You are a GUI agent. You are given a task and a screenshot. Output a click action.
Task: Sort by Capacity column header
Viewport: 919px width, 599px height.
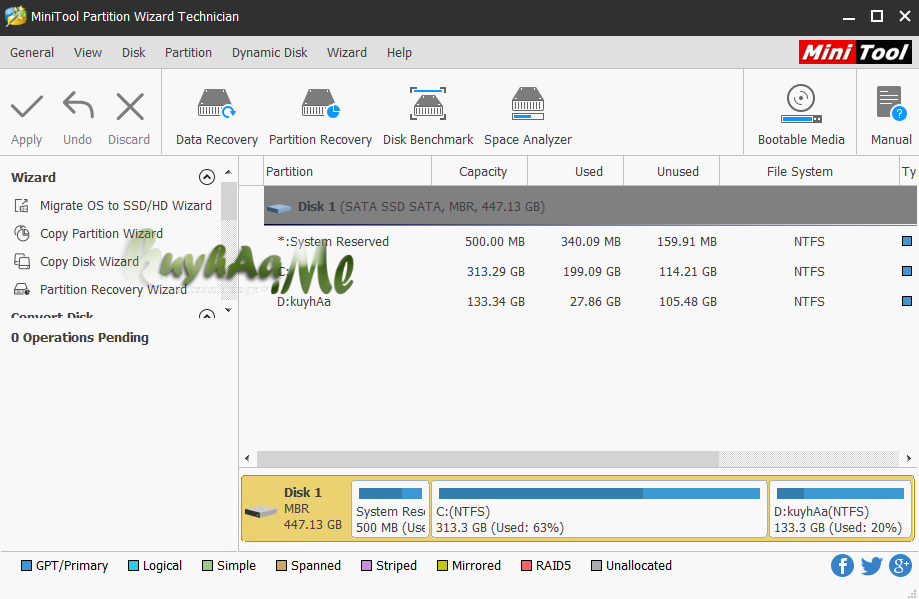pyautogui.click(x=480, y=172)
